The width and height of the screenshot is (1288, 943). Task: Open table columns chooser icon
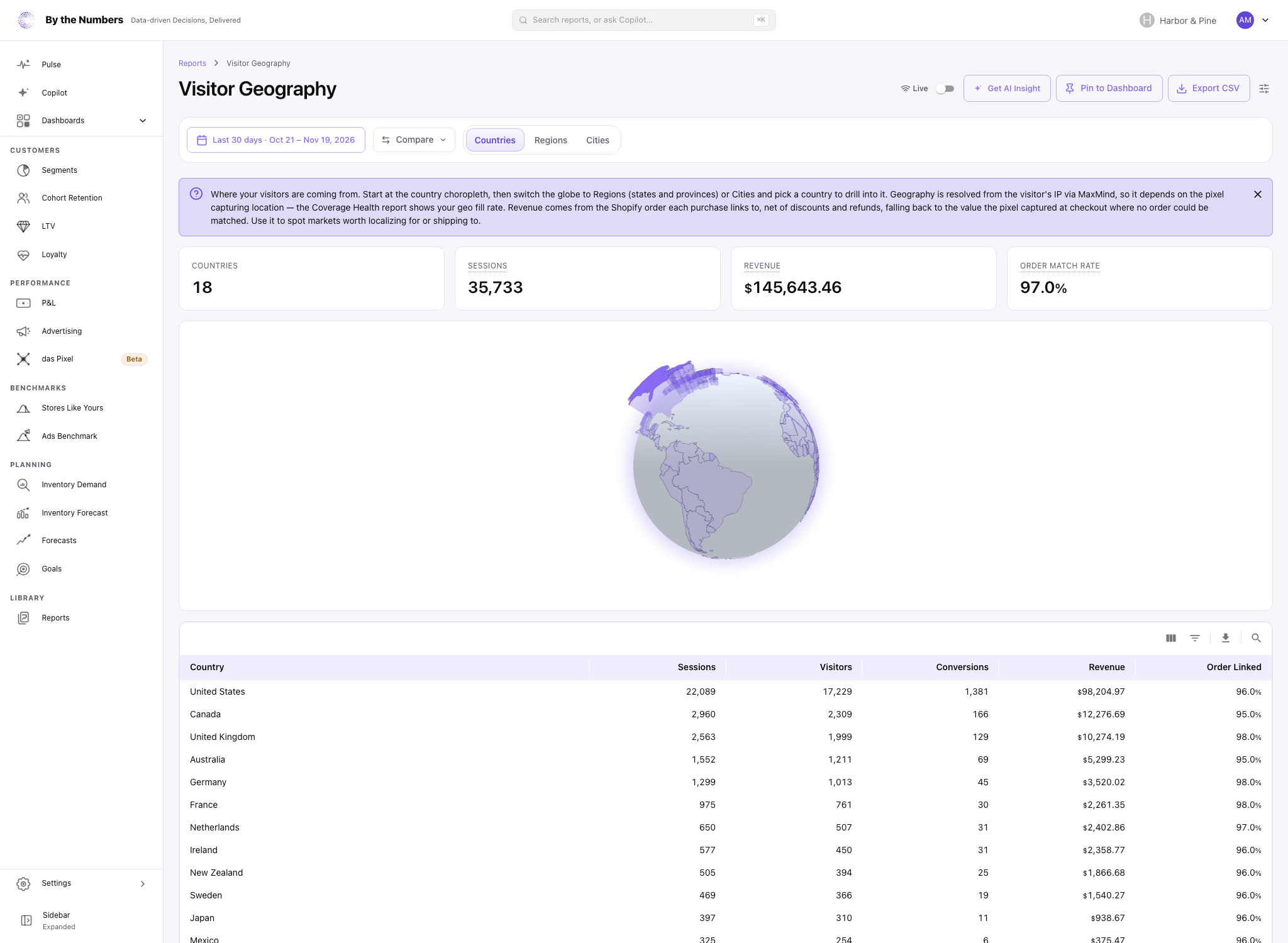[x=1170, y=638]
